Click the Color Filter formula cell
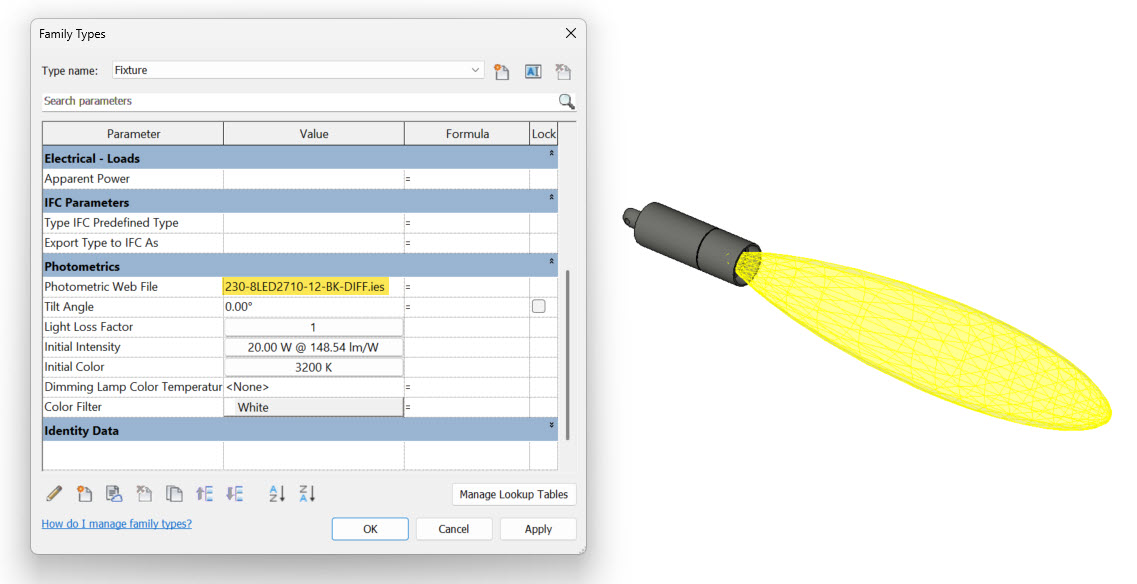 pyautogui.click(x=467, y=407)
